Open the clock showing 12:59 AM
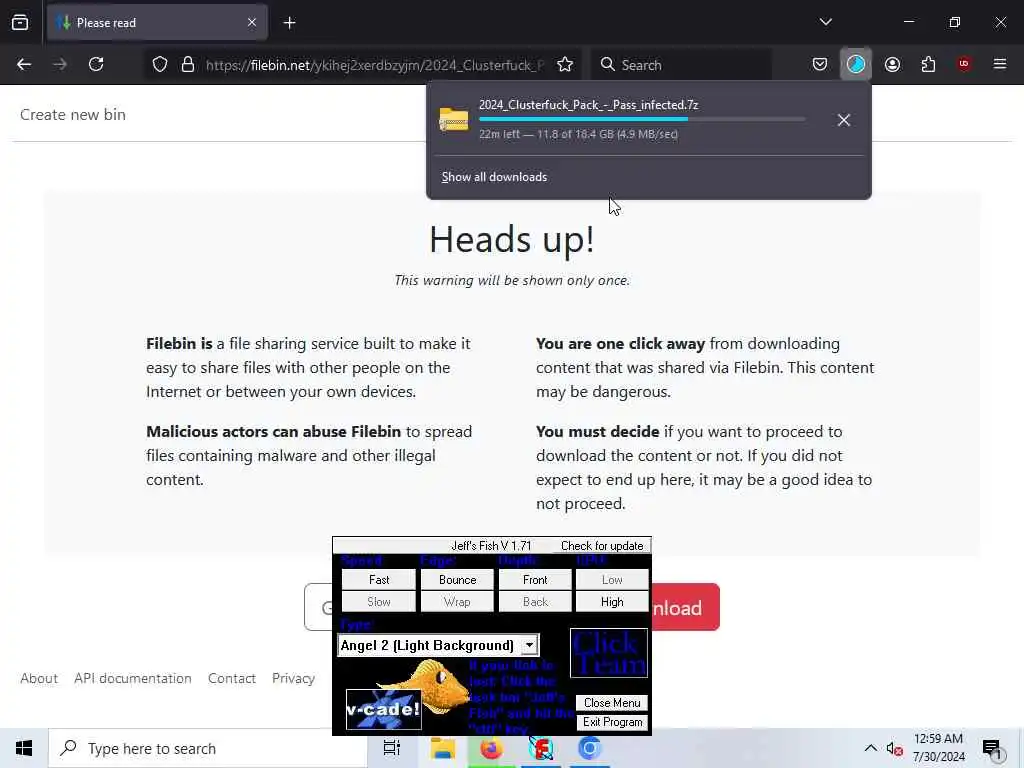This screenshot has height=768, width=1024. coord(938,748)
